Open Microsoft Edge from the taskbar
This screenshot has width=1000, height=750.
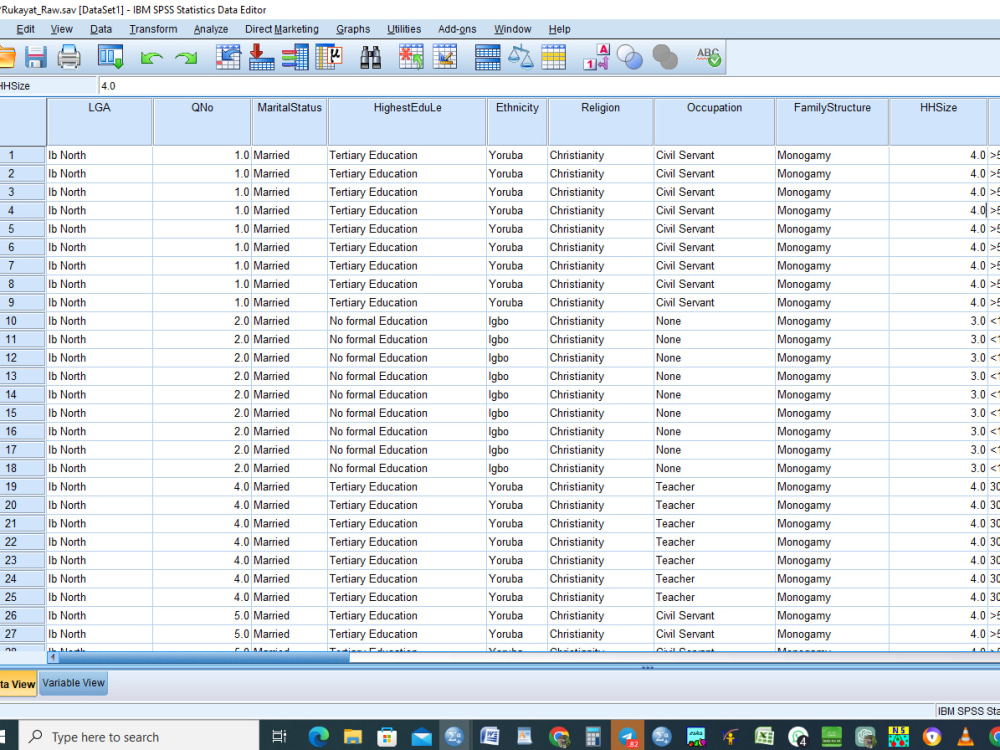click(319, 737)
